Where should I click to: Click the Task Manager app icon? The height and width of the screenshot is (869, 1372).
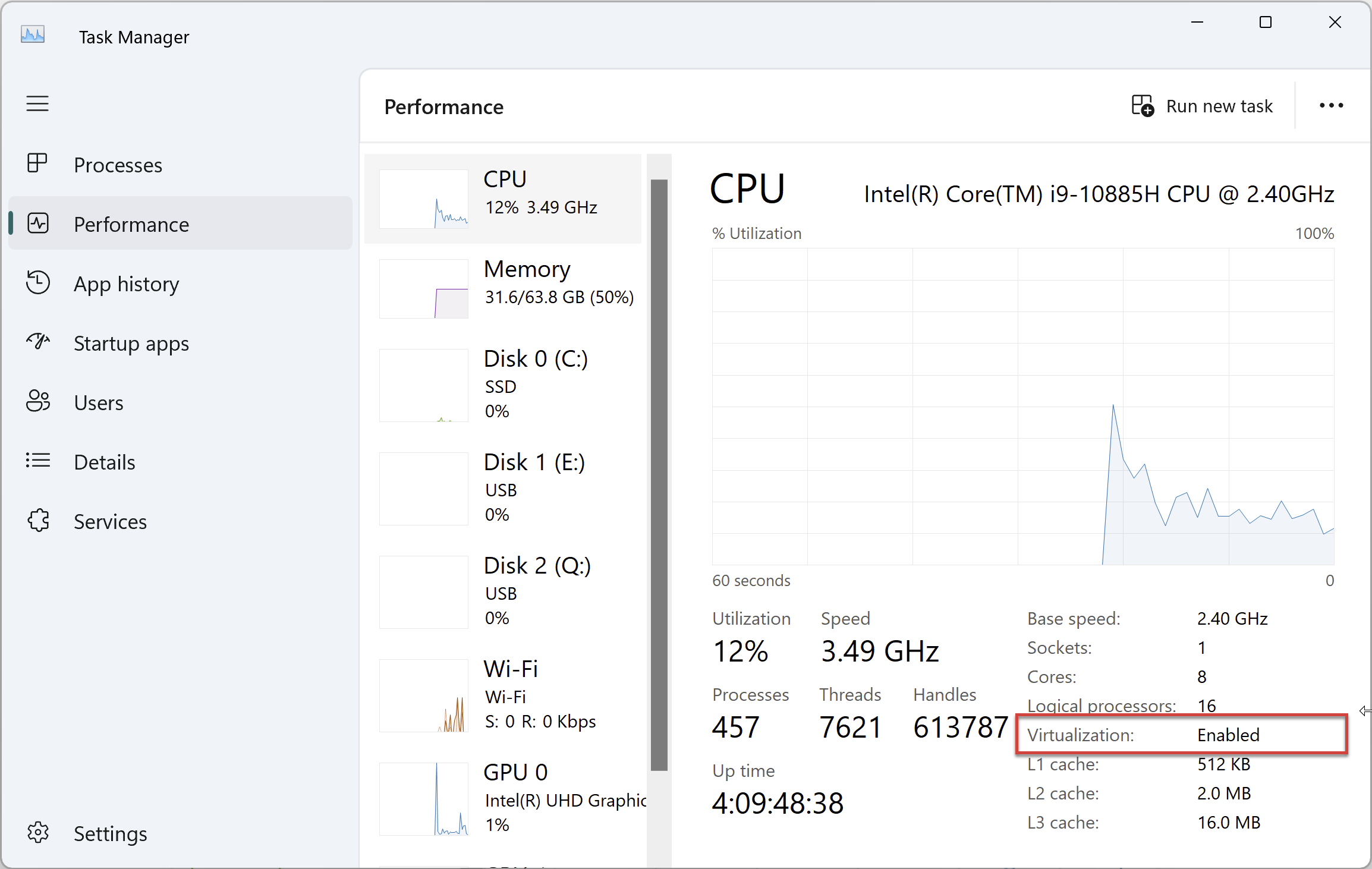pyautogui.click(x=33, y=36)
